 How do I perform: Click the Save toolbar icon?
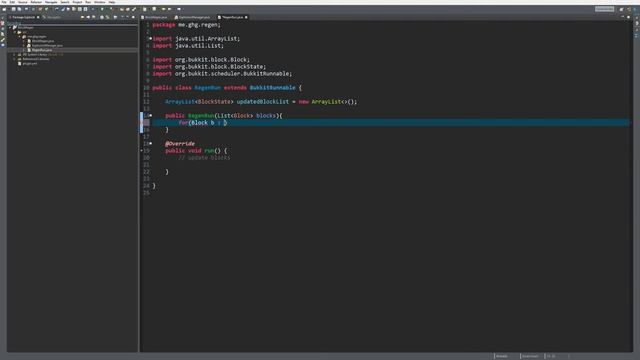tap(13, 9)
